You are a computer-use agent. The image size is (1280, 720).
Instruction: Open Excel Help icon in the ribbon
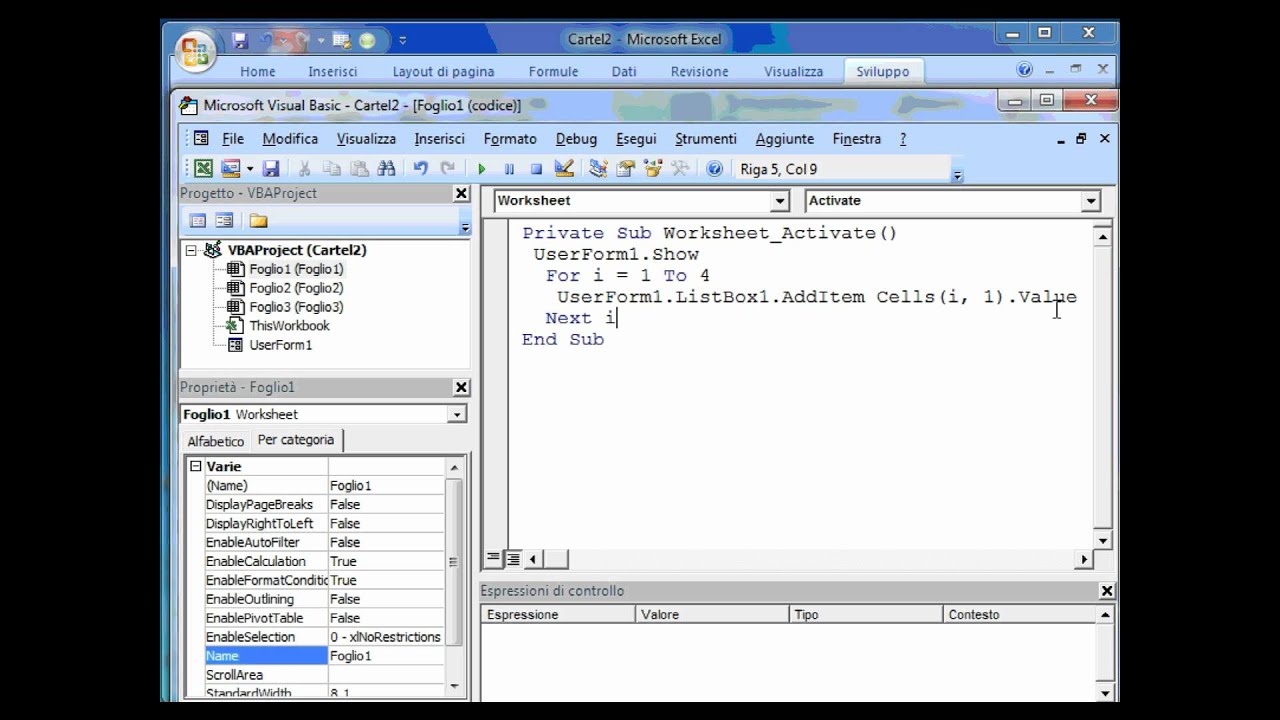(x=1024, y=70)
